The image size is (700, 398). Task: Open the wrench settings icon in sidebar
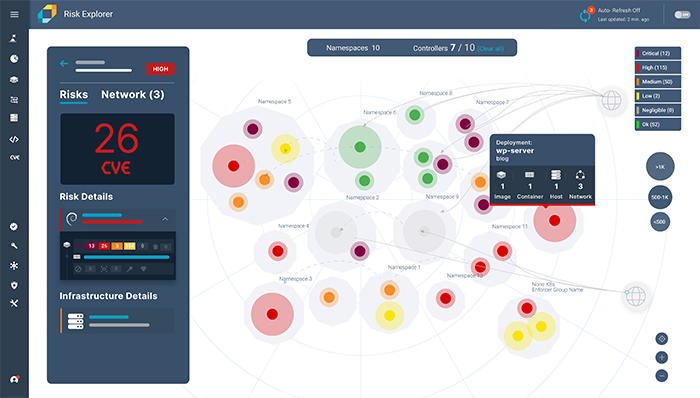(x=14, y=246)
